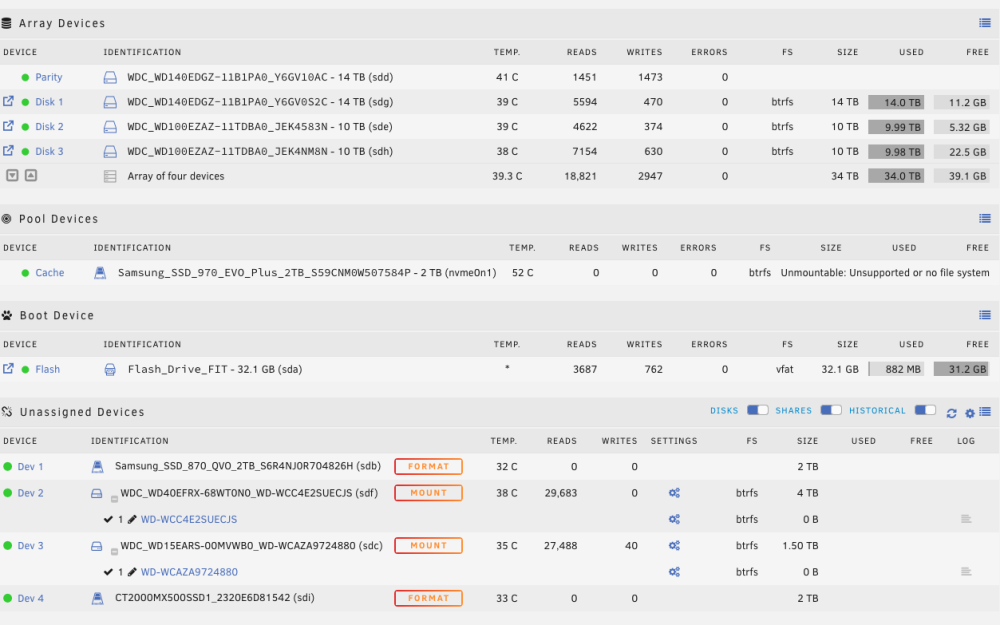The image size is (1000, 625).
Task: Toggle the SHARES switch
Action: pyautogui.click(x=831, y=410)
